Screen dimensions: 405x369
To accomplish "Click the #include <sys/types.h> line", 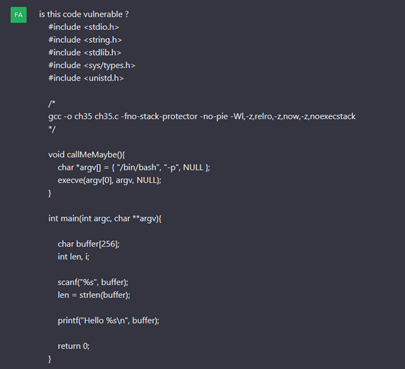I will click(92, 65).
